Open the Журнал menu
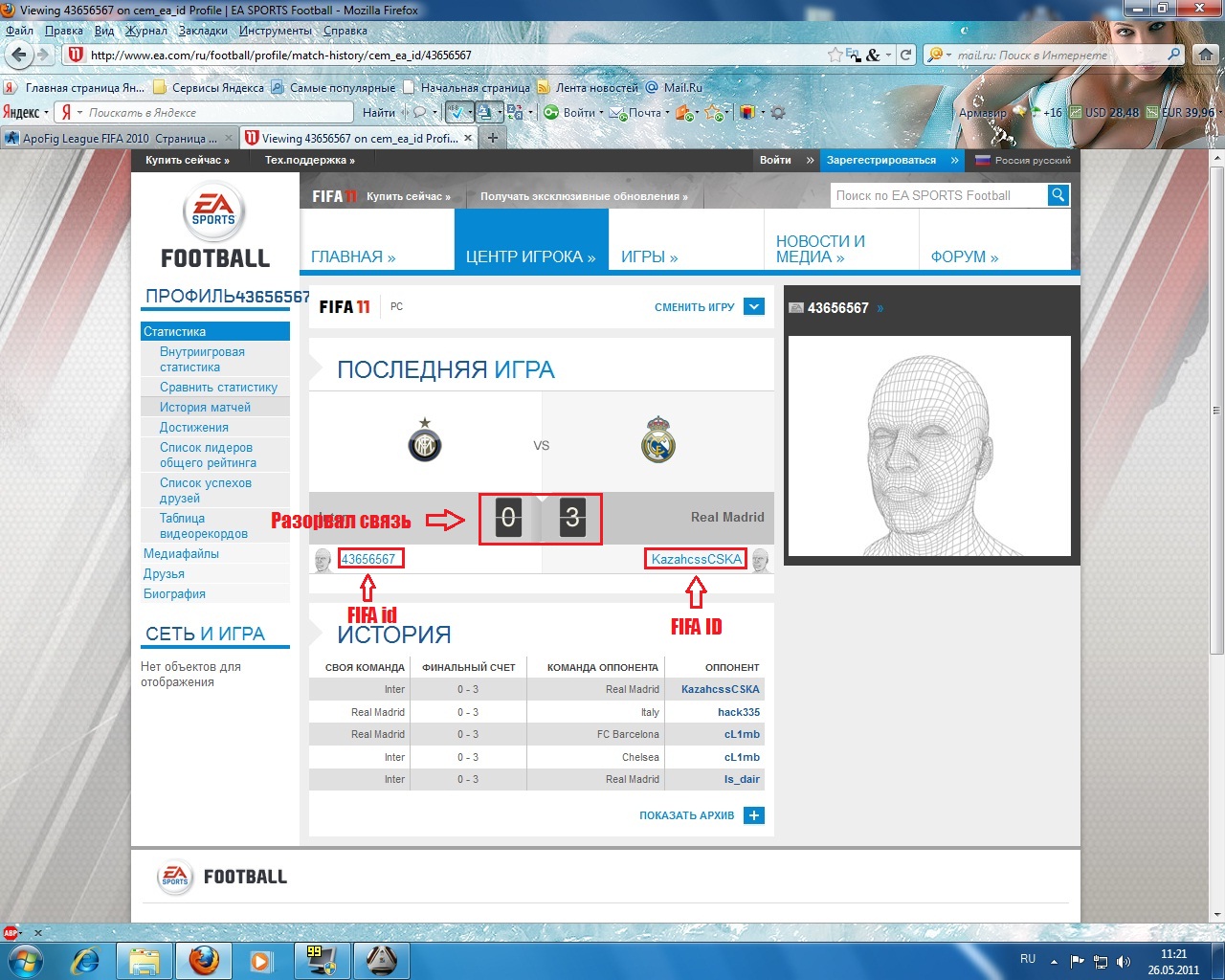Viewport: 1225px width, 980px height. click(146, 31)
